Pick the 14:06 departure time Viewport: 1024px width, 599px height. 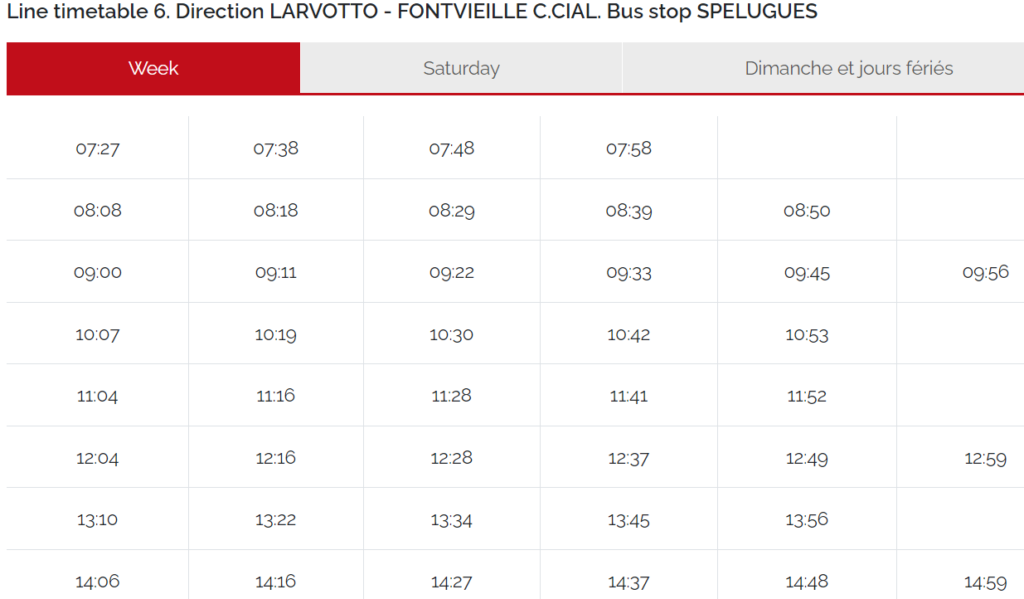[x=97, y=581]
